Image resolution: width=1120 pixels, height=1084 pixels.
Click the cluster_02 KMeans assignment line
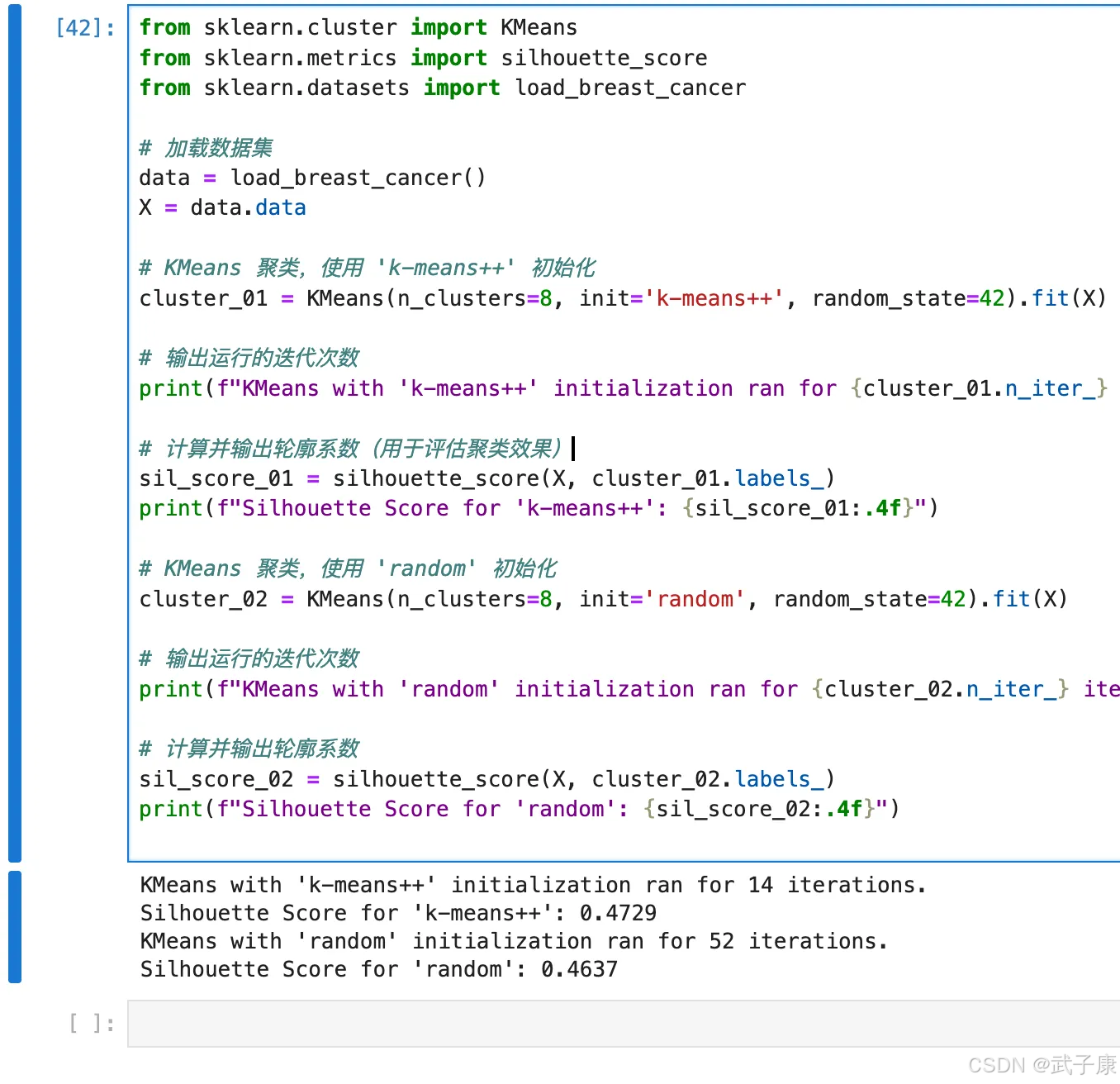tap(604, 599)
